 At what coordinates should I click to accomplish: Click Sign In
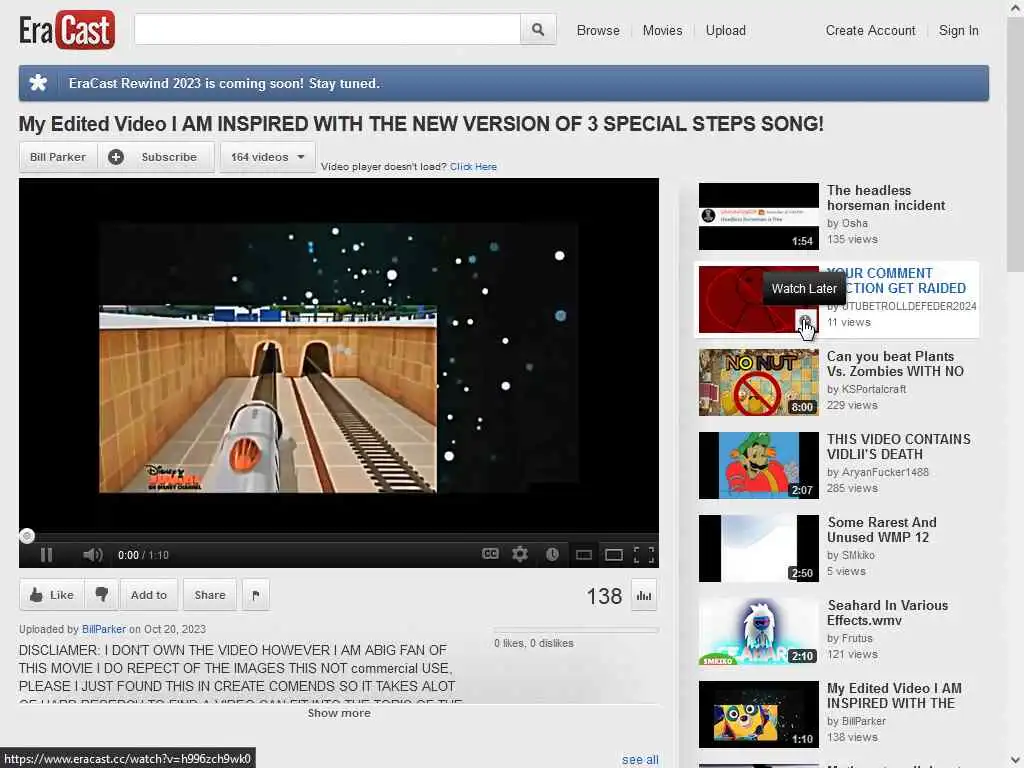click(x=959, y=31)
